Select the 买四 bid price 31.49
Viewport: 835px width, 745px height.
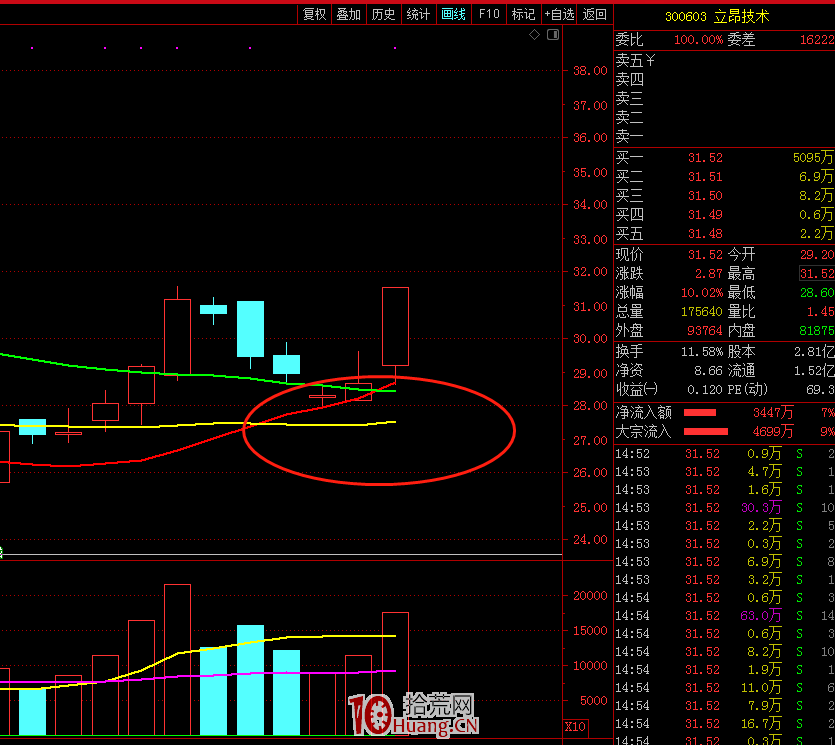point(705,215)
